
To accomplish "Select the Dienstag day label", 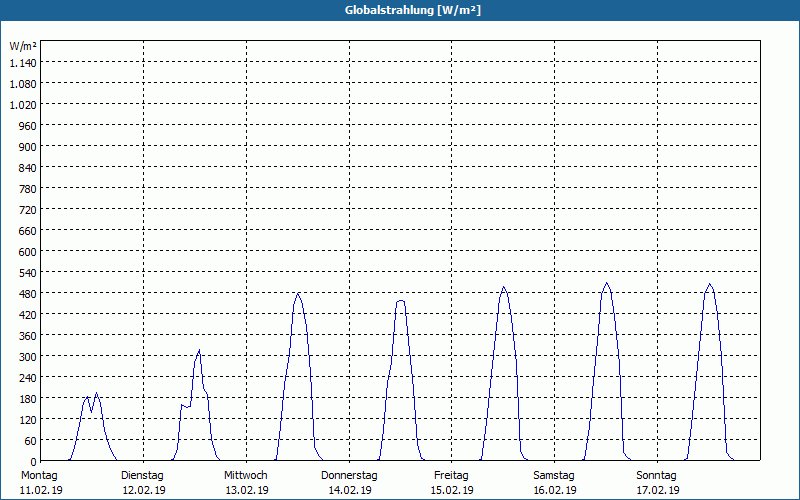I will tap(142, 476).
